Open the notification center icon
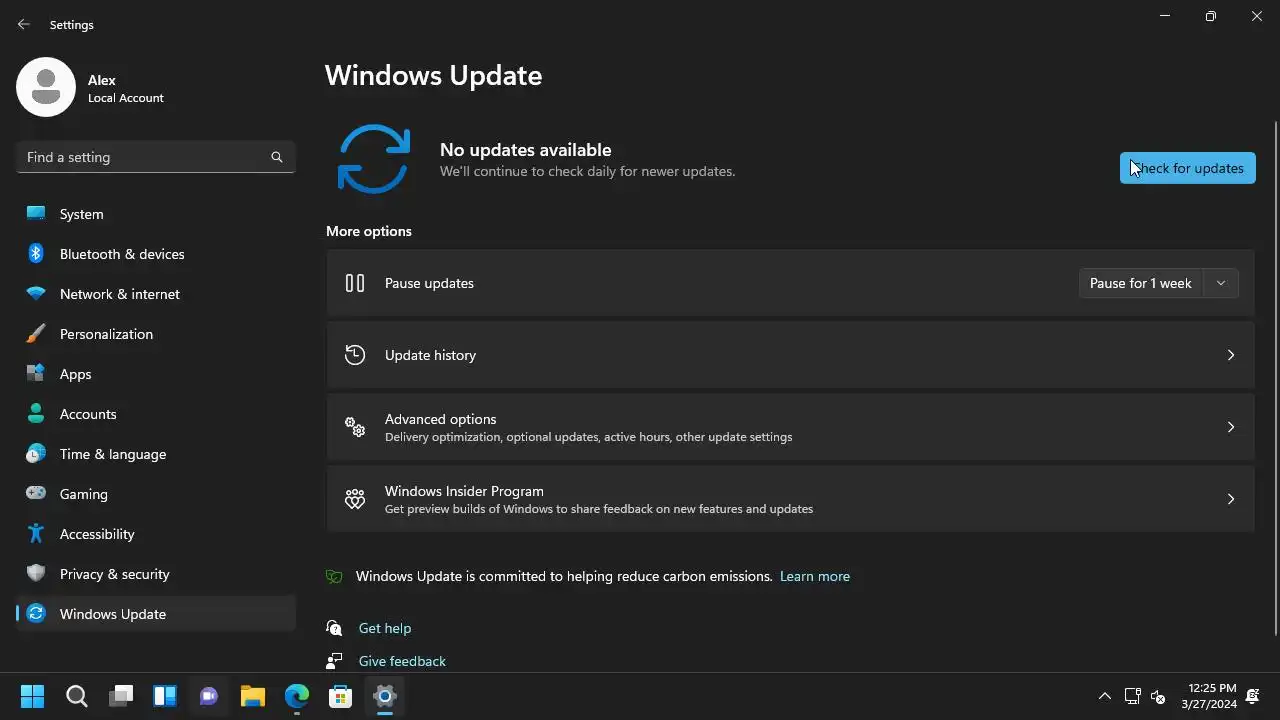 pos(1253,696)
